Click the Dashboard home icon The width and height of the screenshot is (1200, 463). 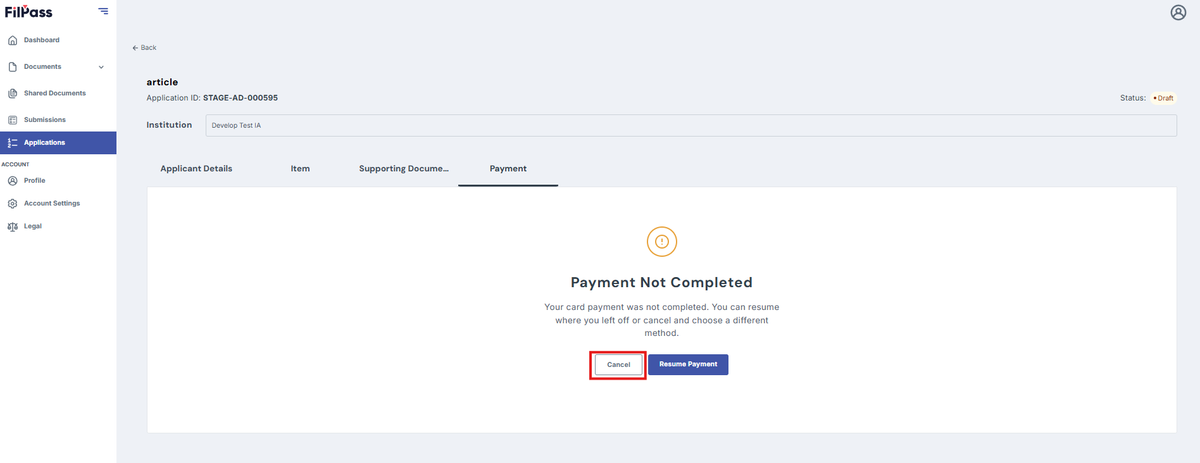pos(12,40)
